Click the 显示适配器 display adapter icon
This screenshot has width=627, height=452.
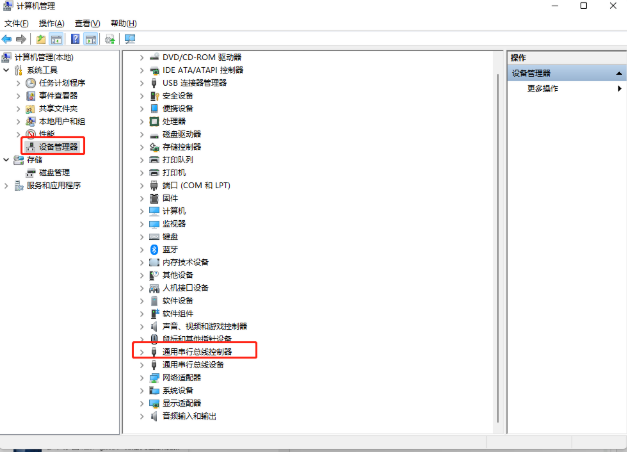point(154,403)
